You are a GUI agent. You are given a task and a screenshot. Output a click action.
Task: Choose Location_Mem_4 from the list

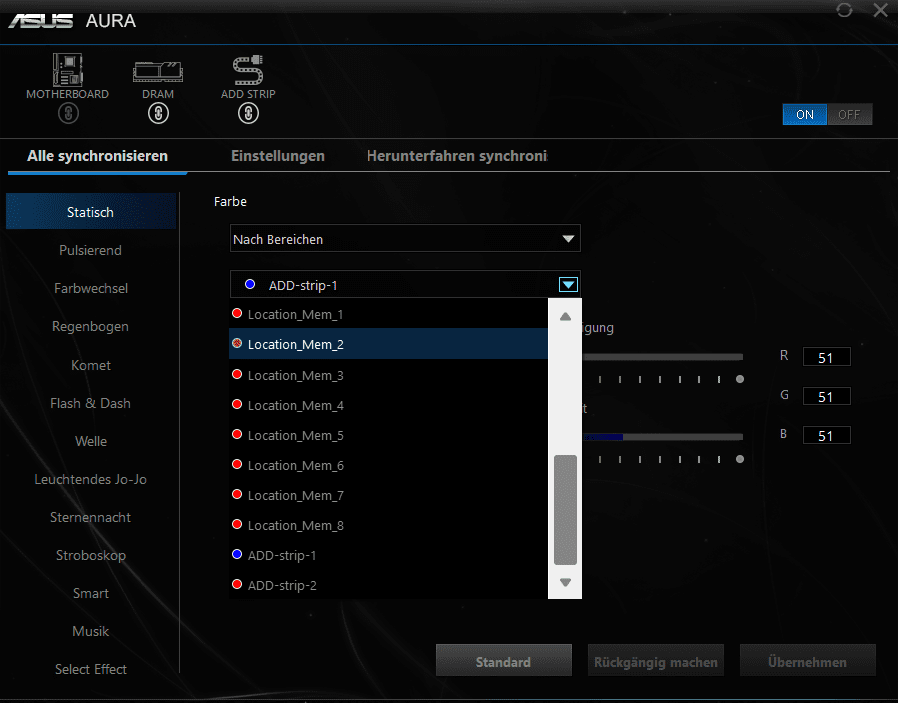(x=388, y=405)
